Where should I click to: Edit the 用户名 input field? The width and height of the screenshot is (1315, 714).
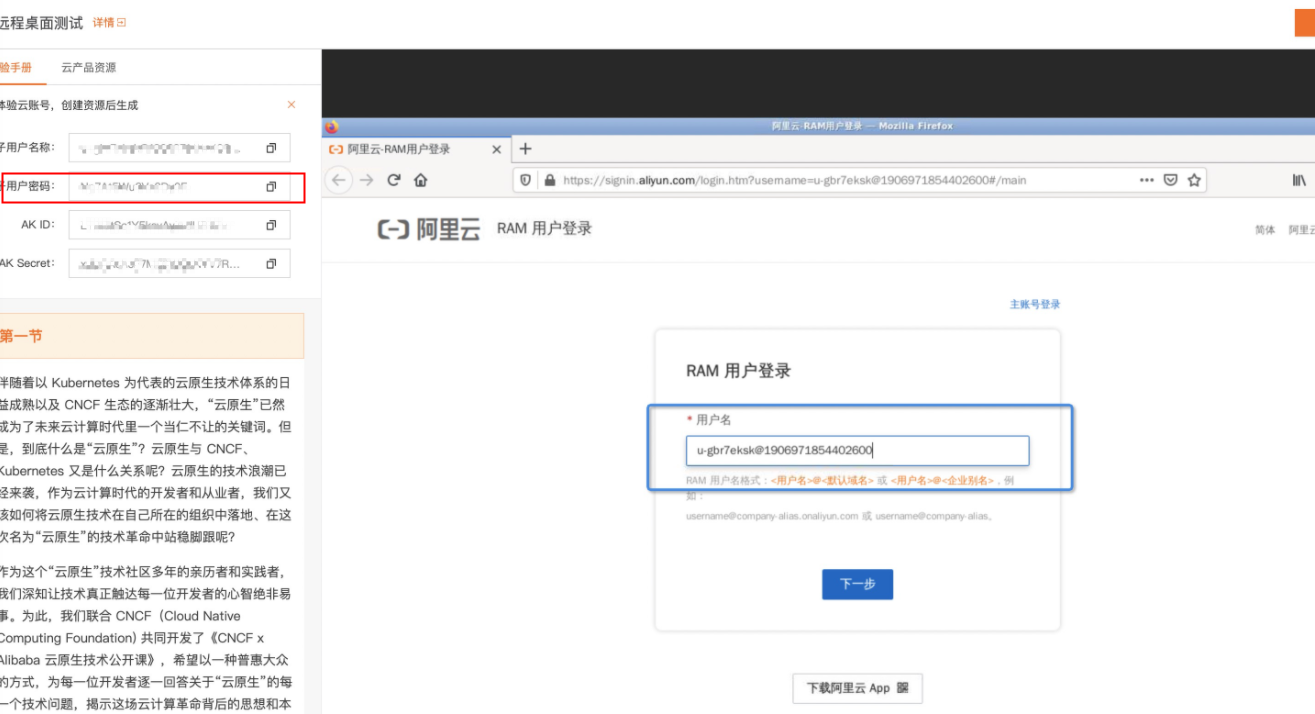pyautogui.click(x=857, y=450)
